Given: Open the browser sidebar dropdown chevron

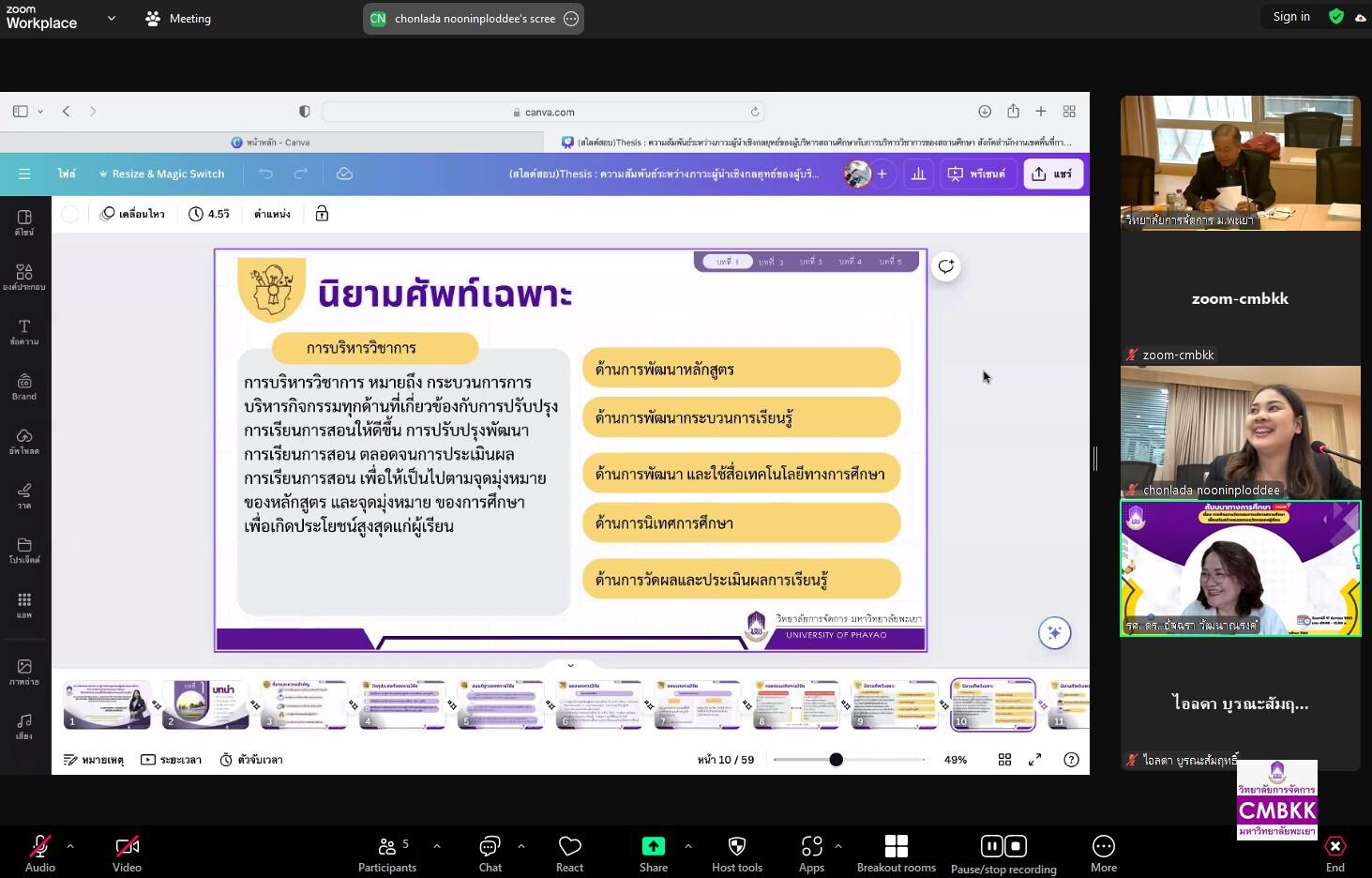Looking at the screenshot, I should 40,111.
